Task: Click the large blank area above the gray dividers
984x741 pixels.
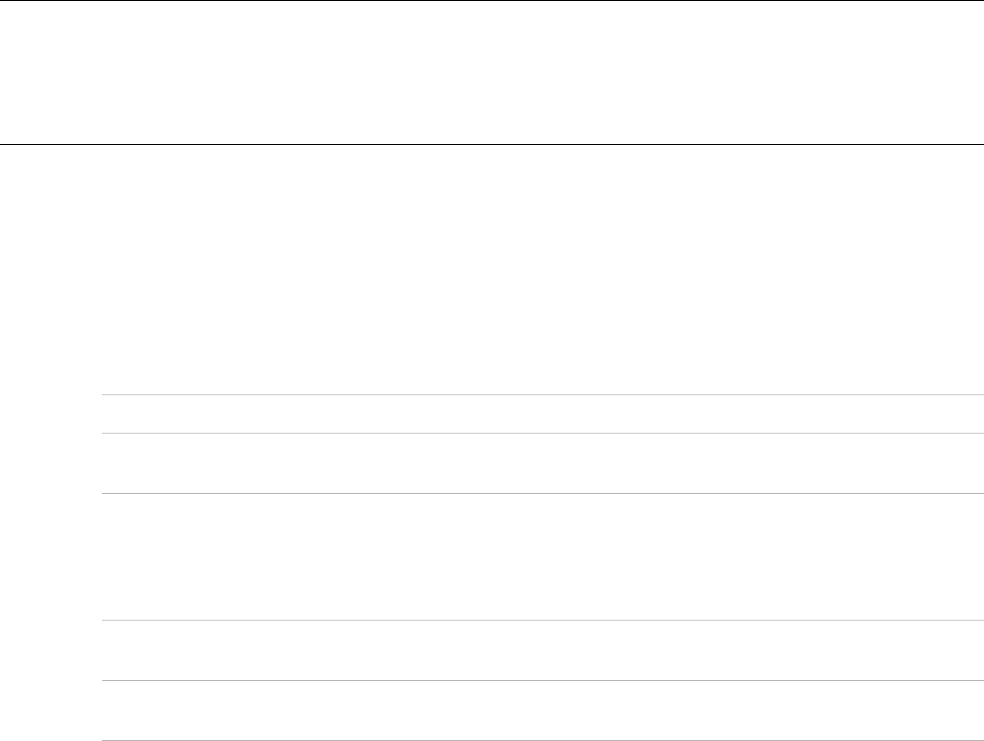Action: [492, 270]
